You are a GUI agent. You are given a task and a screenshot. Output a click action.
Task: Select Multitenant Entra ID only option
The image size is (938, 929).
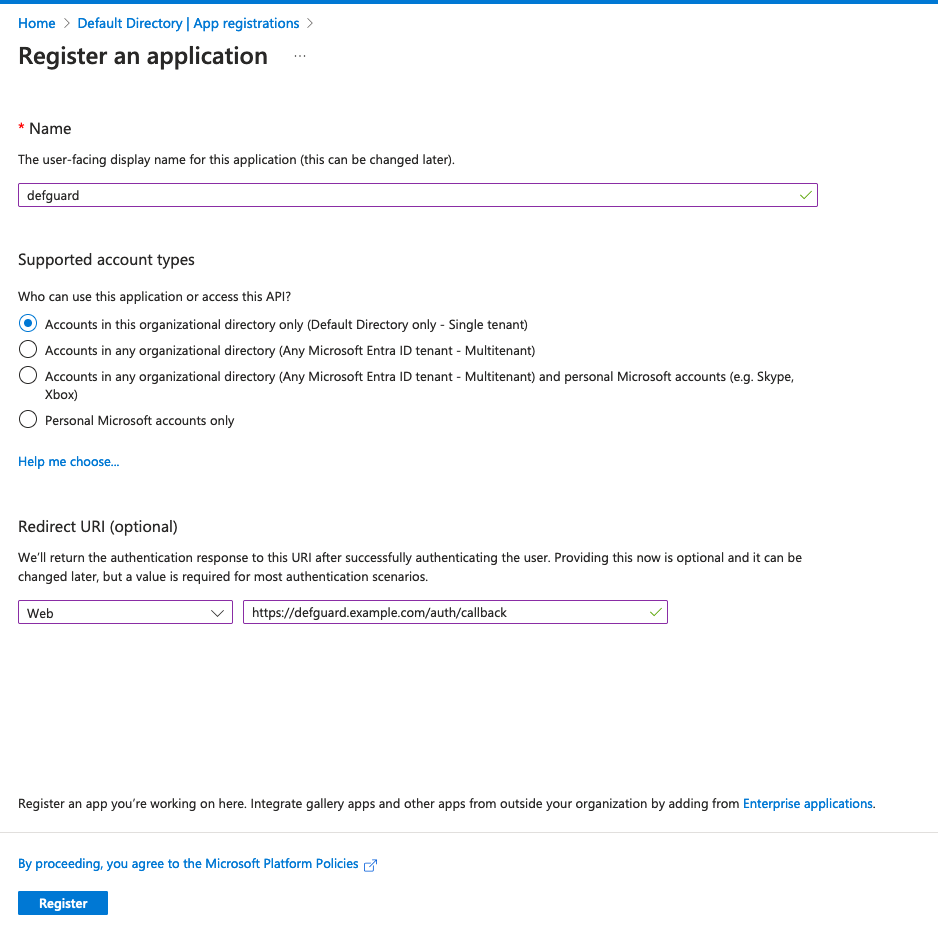point(28,350)
